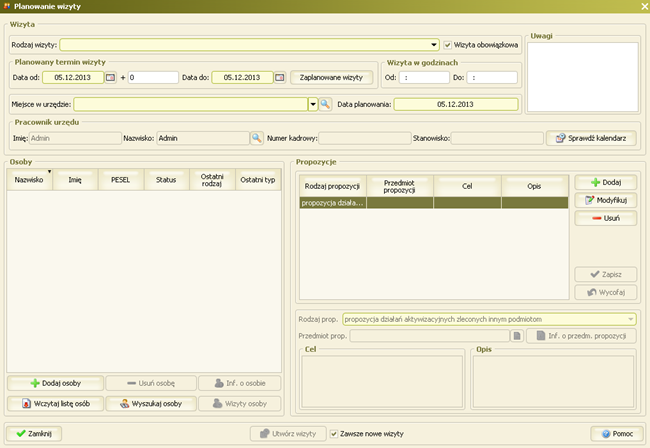Click the Wycofaj button

(606, 292)
